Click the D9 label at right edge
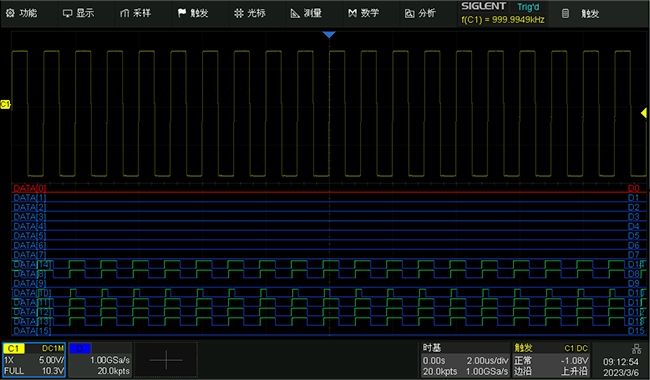Viewport: 650px width, 380px height. click(633, 283)
